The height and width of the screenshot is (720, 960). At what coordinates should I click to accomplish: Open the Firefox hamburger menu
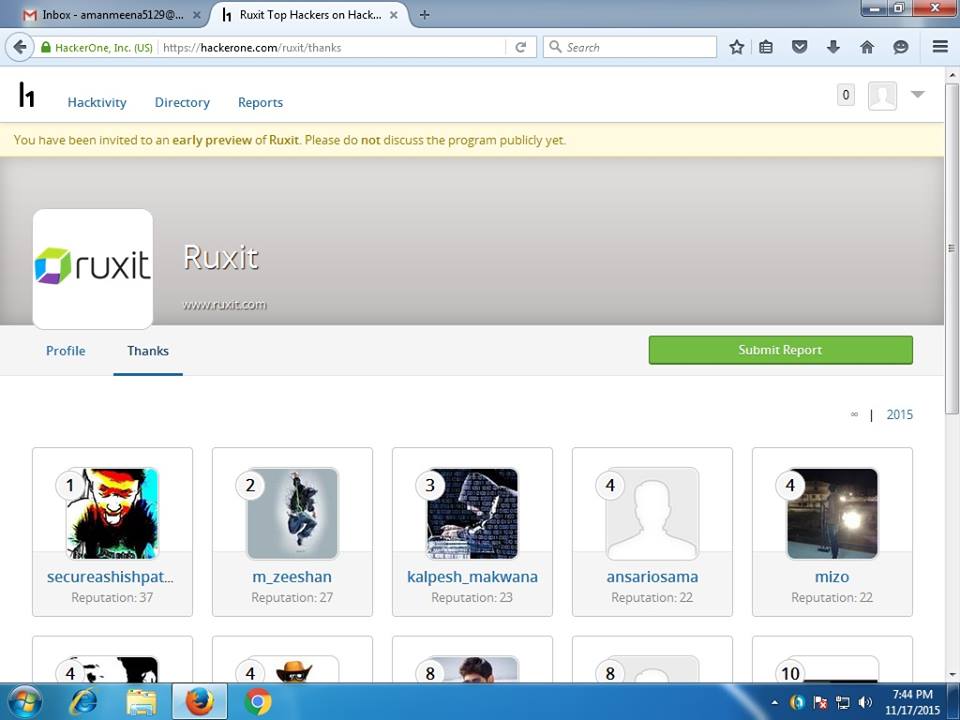point(940,47)
